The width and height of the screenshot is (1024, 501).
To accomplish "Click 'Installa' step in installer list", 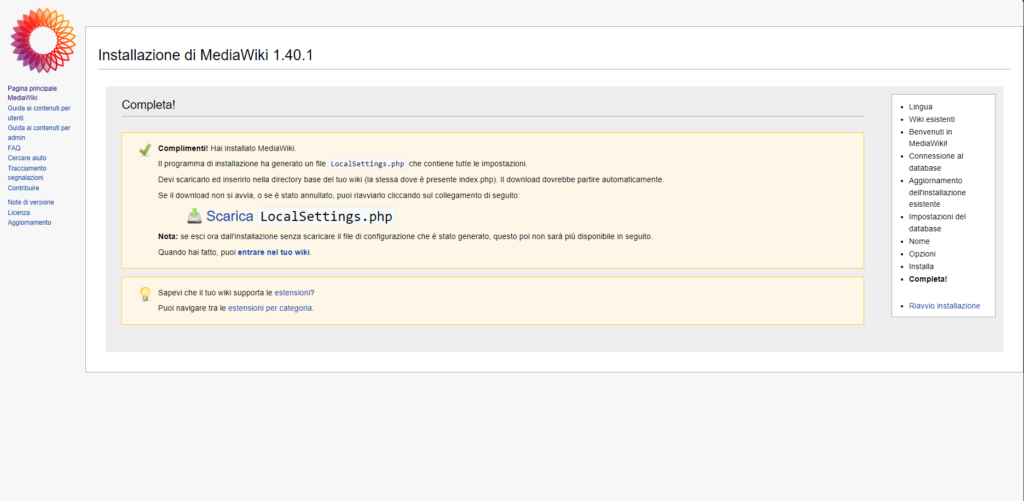I will (921, 267).
